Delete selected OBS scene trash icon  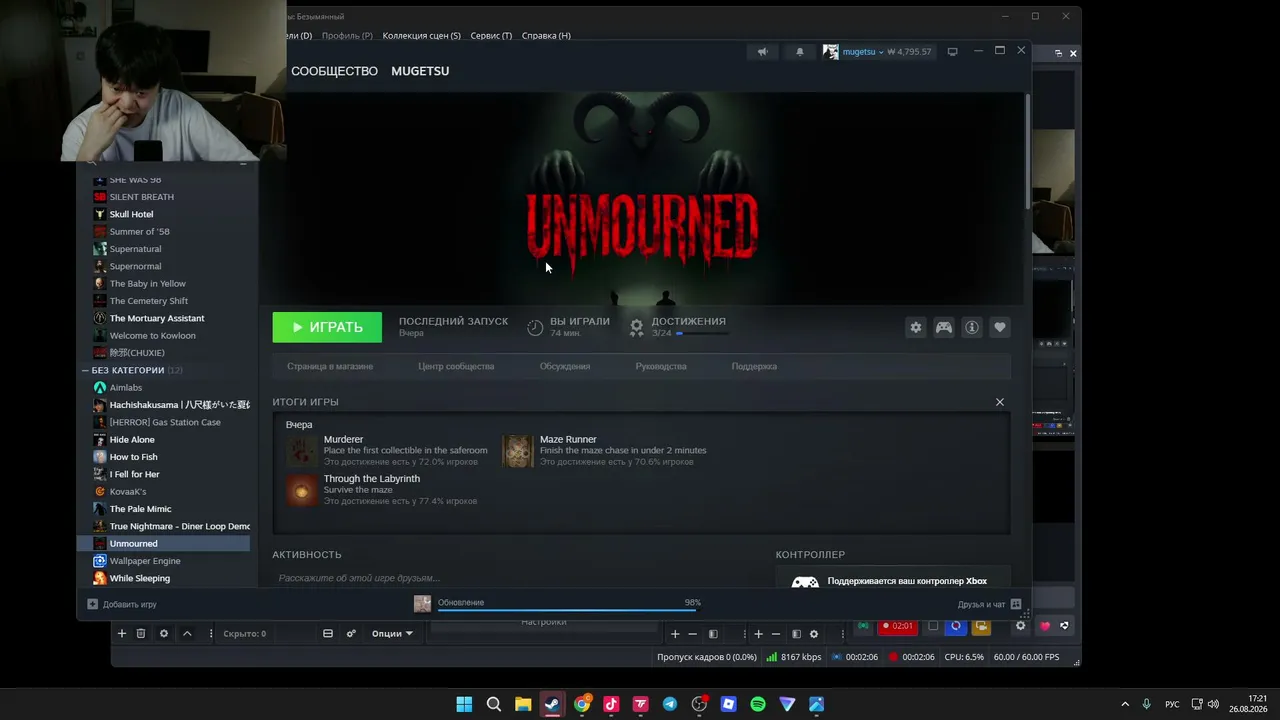click(141, 633)
